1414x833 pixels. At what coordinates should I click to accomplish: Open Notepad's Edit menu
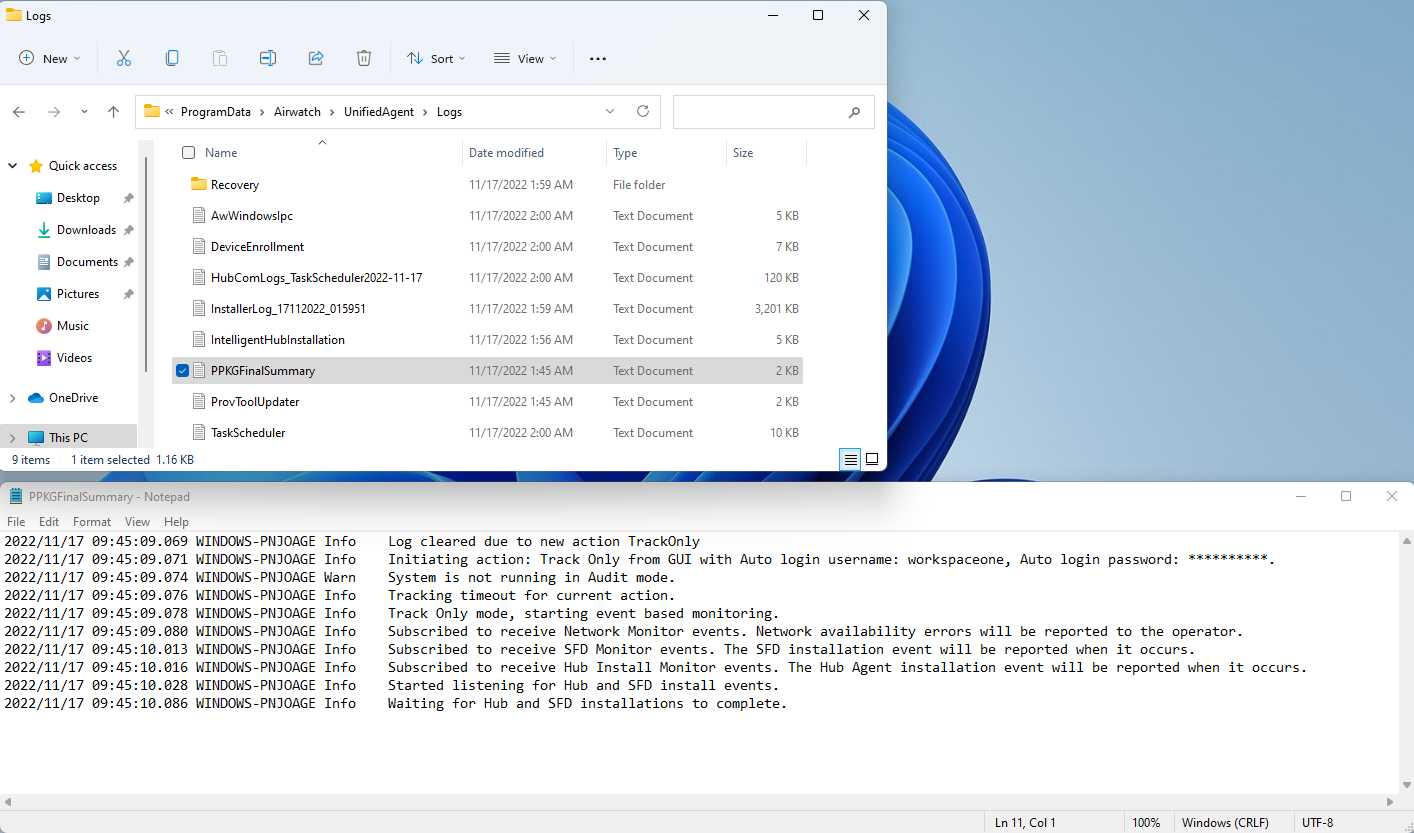click(x=48, y=521)
